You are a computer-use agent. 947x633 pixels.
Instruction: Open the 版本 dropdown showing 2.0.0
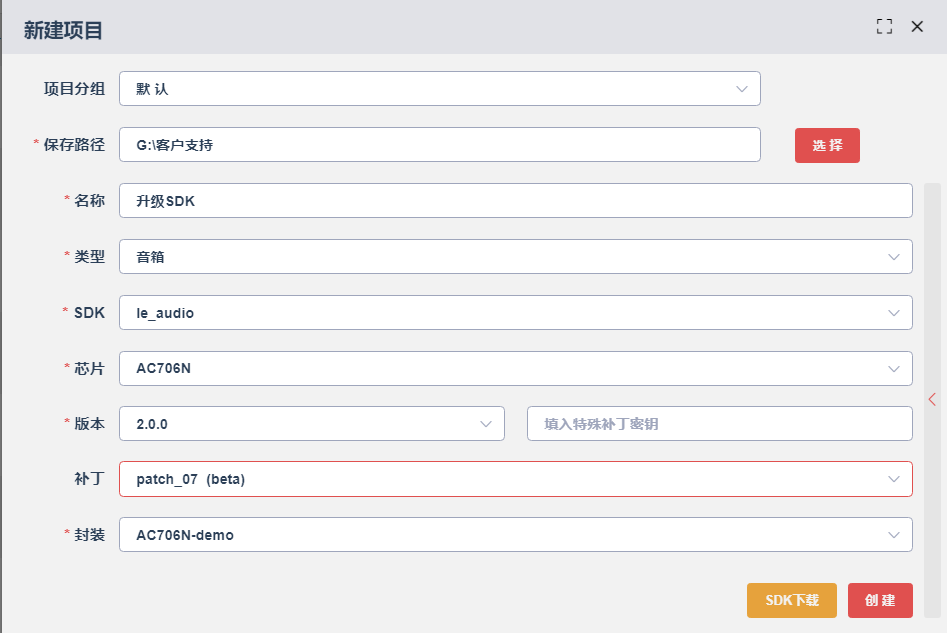312,424
